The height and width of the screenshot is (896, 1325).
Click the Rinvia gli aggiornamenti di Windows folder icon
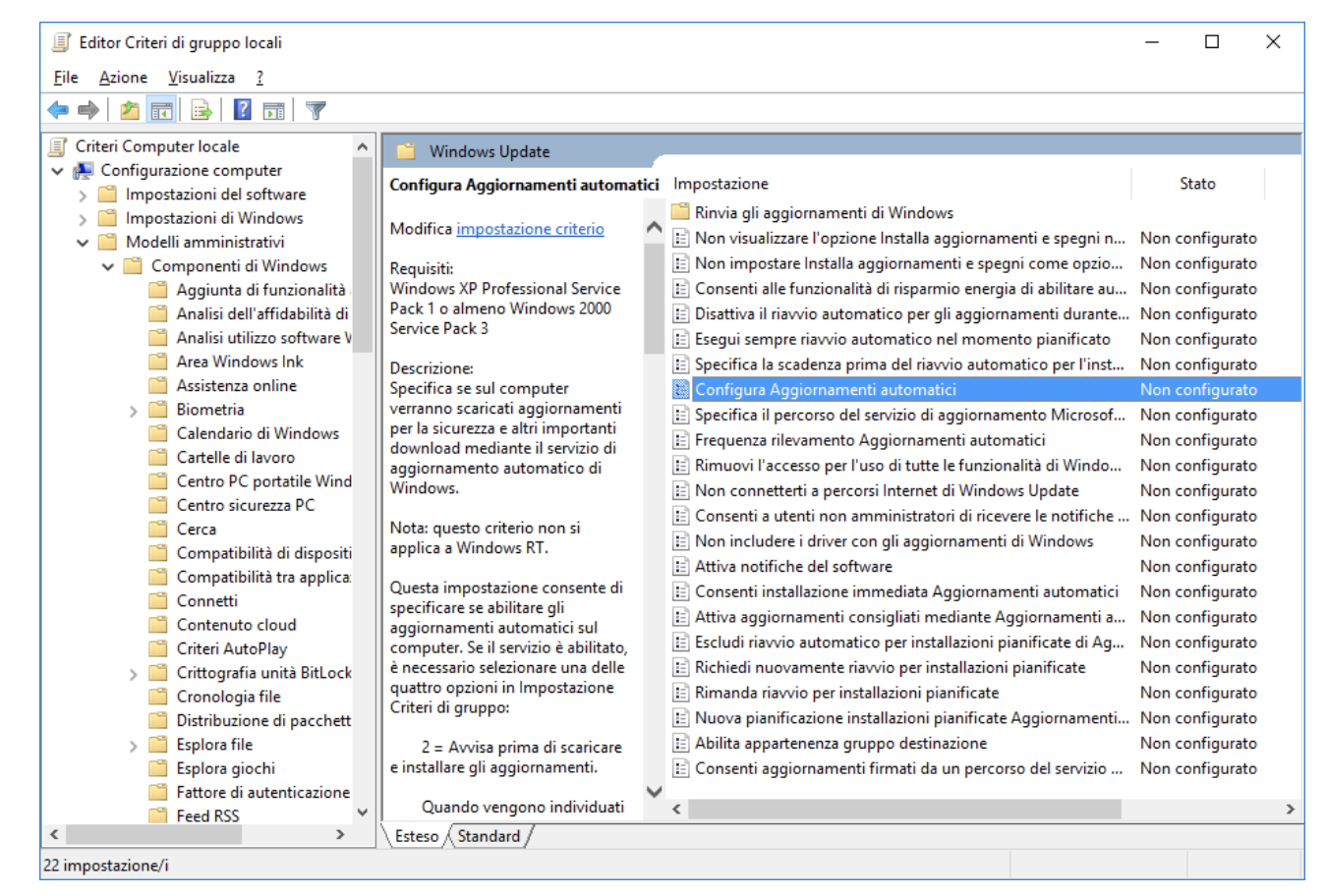pyautogui.click(x=680, y=212)
